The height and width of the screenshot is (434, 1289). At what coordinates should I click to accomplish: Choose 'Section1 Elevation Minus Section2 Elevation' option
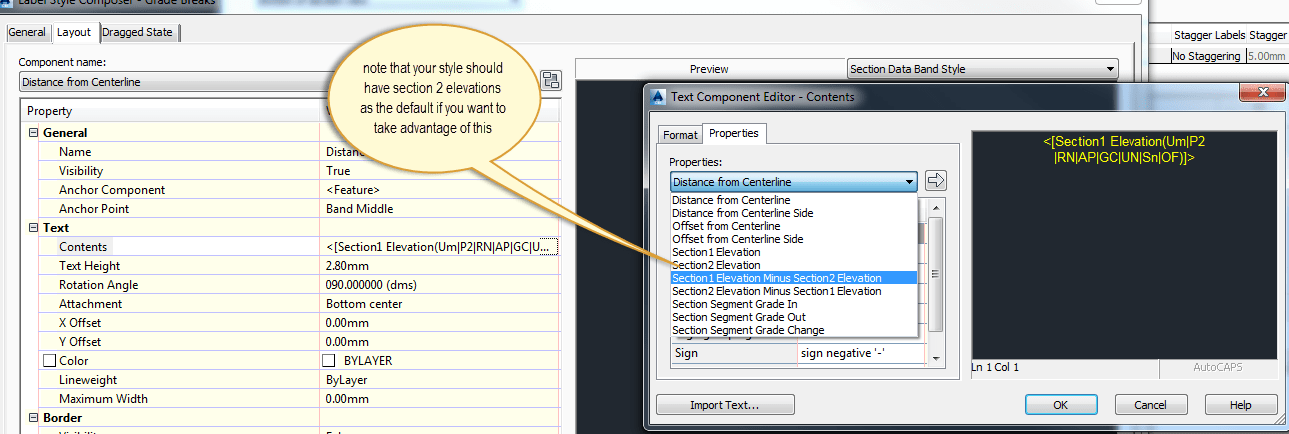pyautogui.click(x=793, y=278)
